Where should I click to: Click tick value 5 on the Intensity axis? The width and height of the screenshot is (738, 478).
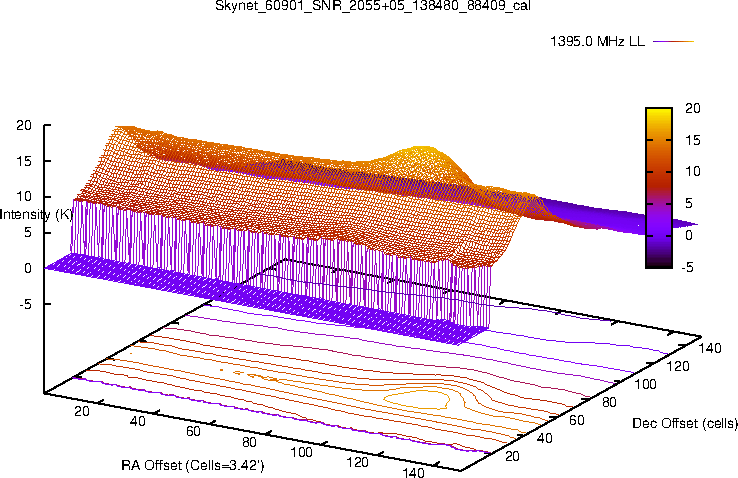(28, 233)
